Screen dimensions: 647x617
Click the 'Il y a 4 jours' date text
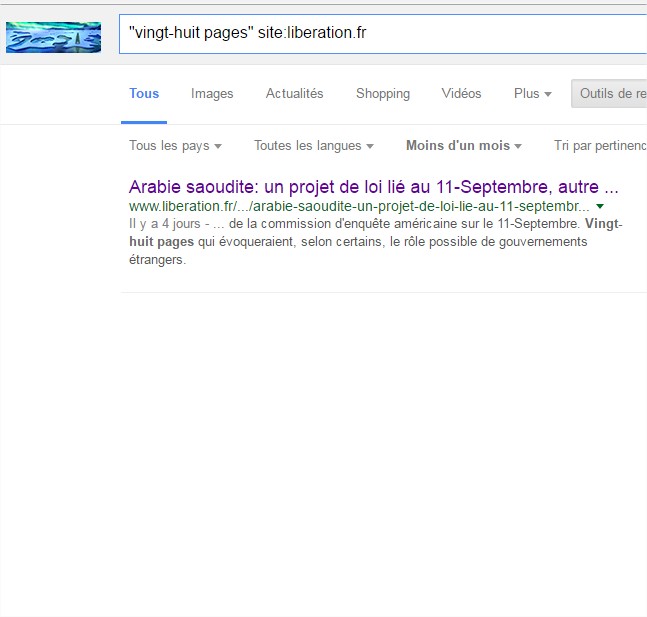click(165, 224)
